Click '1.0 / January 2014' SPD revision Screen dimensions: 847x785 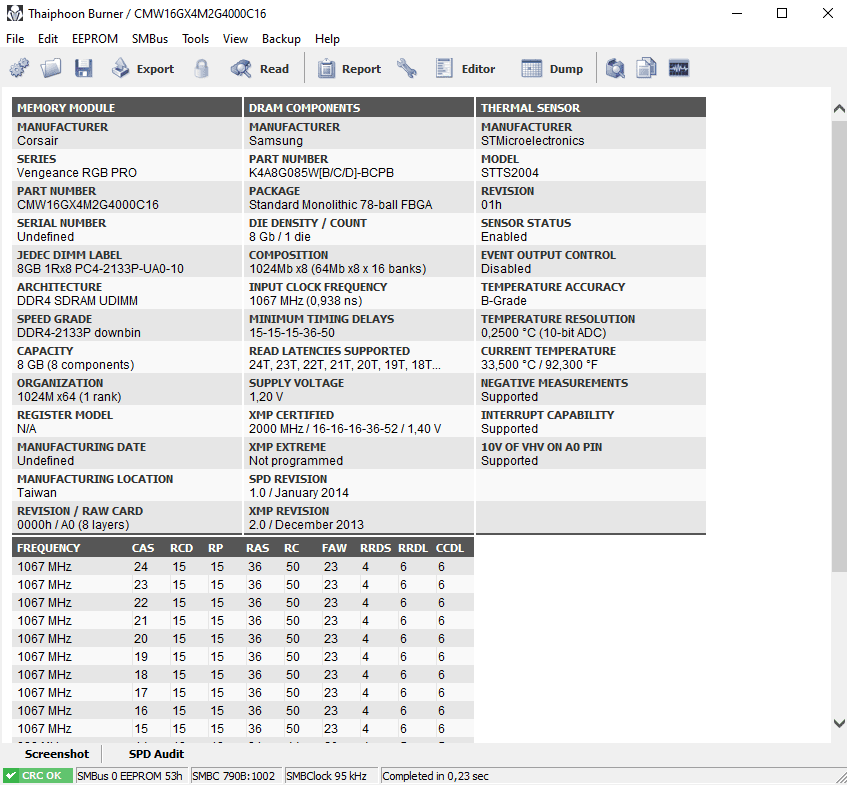(299, 493)
